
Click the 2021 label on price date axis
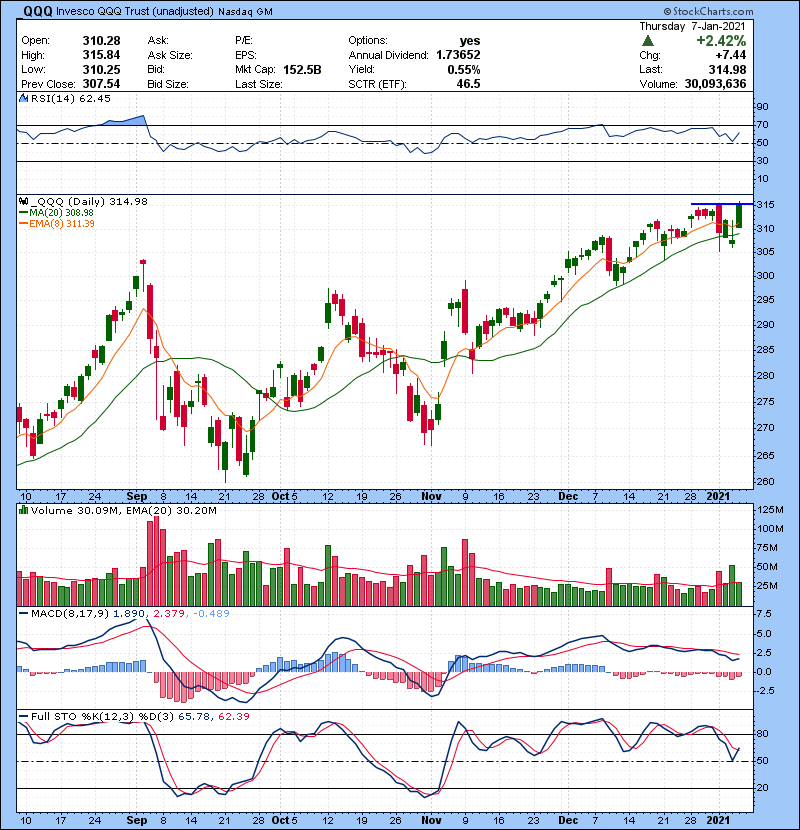tap(718, 497)
